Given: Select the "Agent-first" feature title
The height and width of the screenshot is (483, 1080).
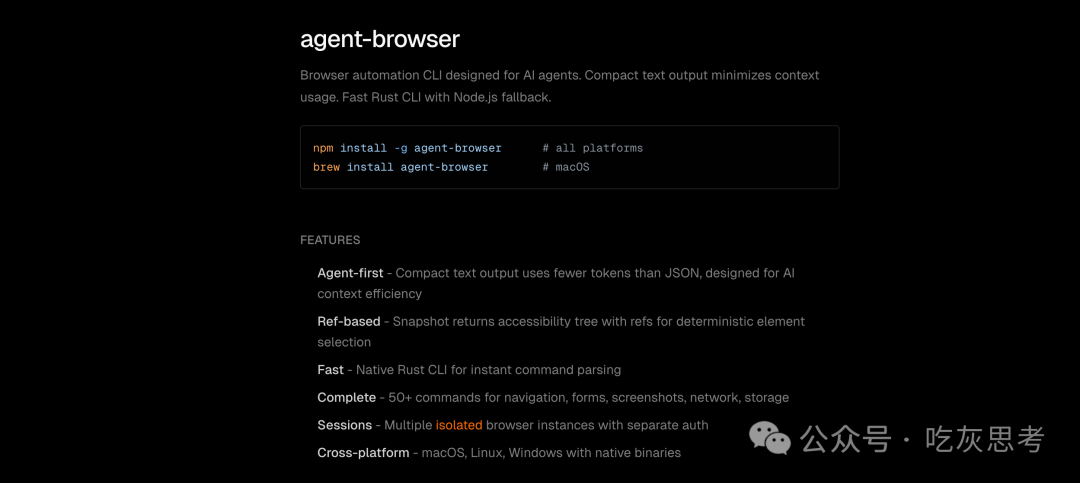Looking at the screenshot, I should (x=349, y=273).
